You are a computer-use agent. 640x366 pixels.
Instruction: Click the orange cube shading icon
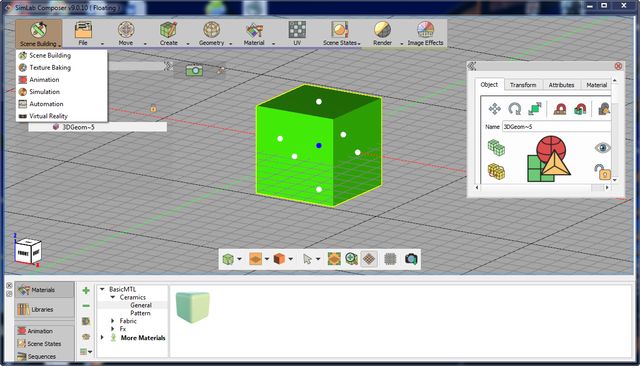(x=279, y=259)
